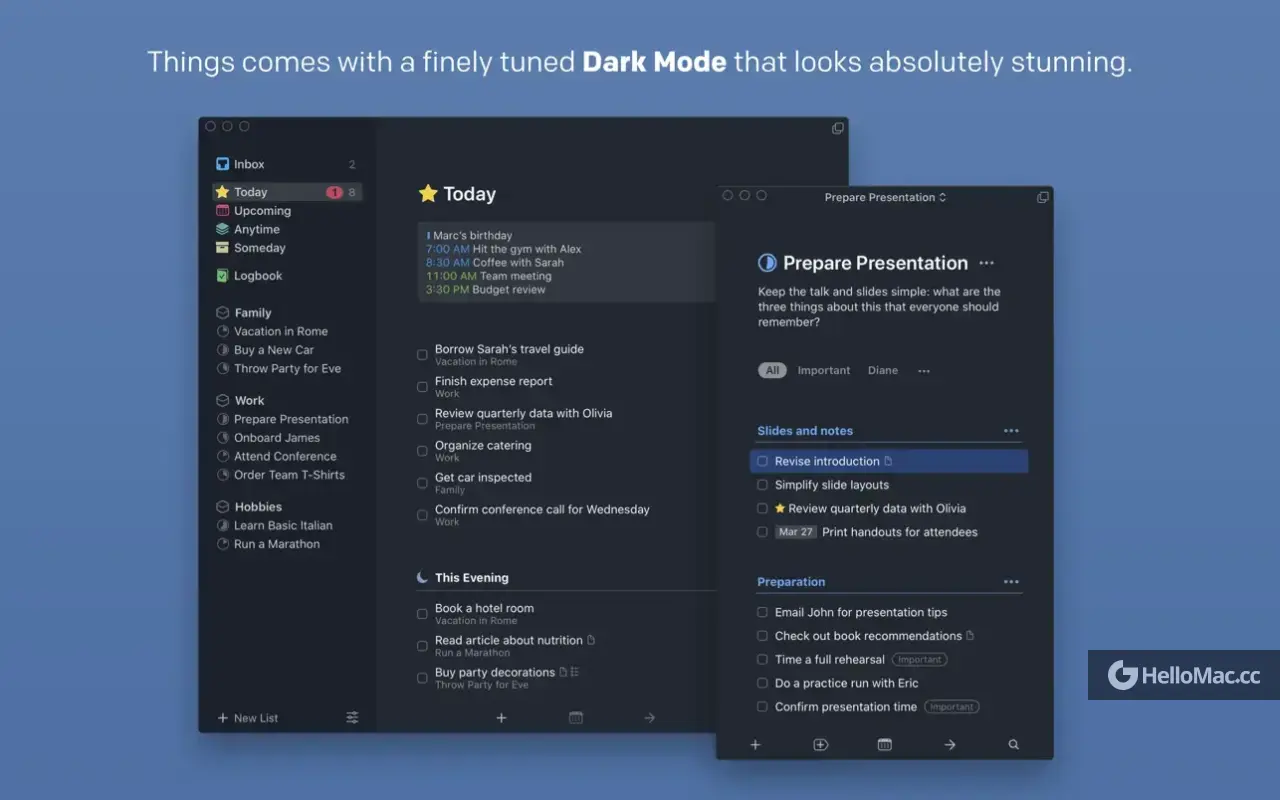Viewport: 1280px width, 800px height.
Task: Check off Get car inspected
Action: pyautogui.click(x=422, y=483)
